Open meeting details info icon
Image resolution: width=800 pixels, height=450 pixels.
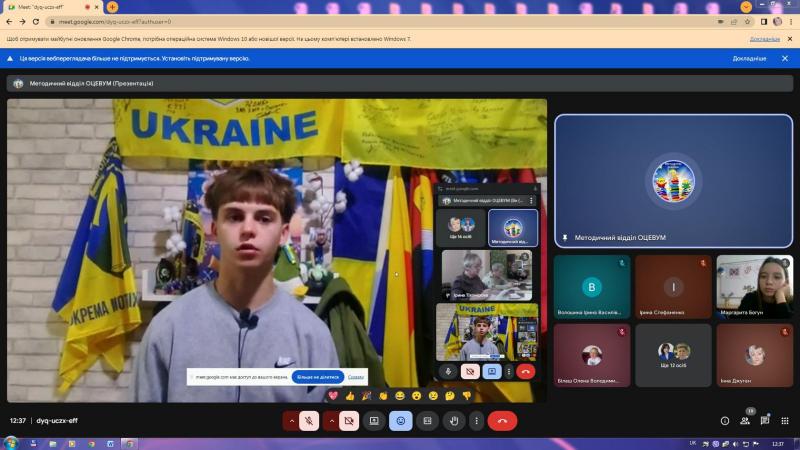pyautogui.click(x=724, y=421)
